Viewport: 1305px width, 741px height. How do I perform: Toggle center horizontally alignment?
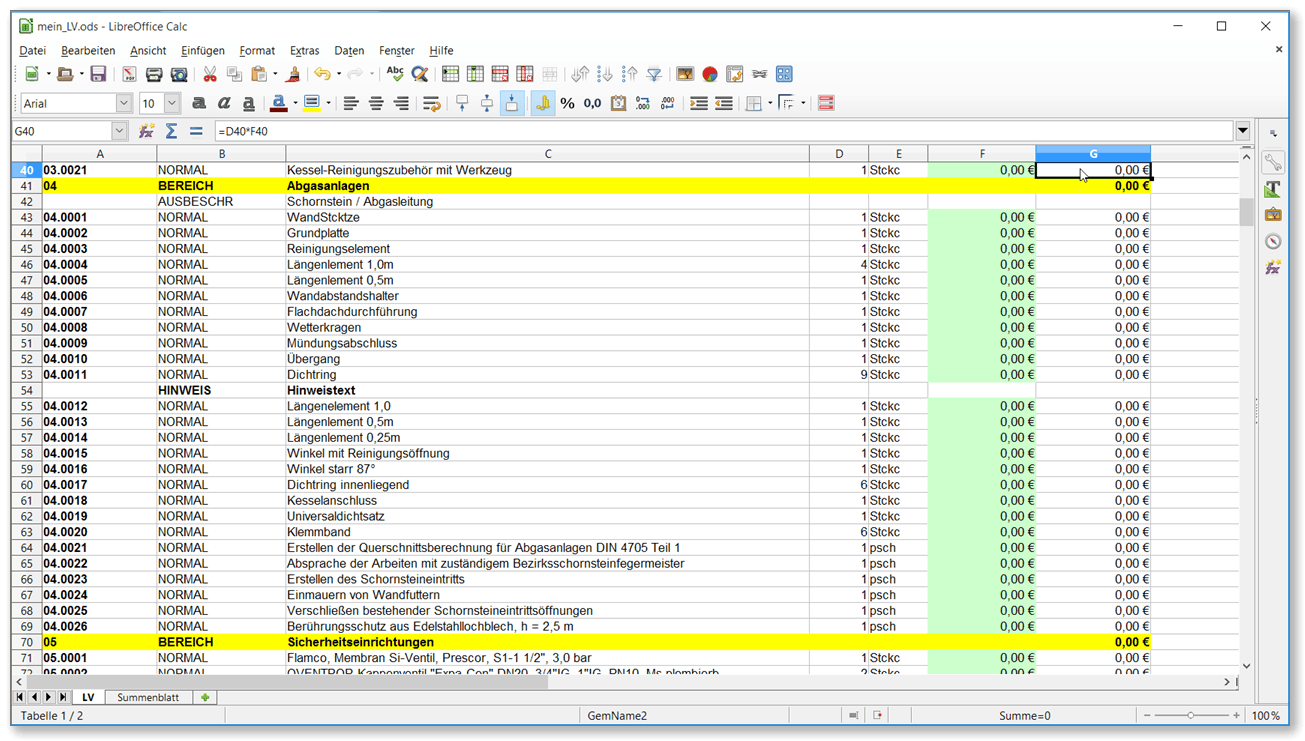[375, 103]
